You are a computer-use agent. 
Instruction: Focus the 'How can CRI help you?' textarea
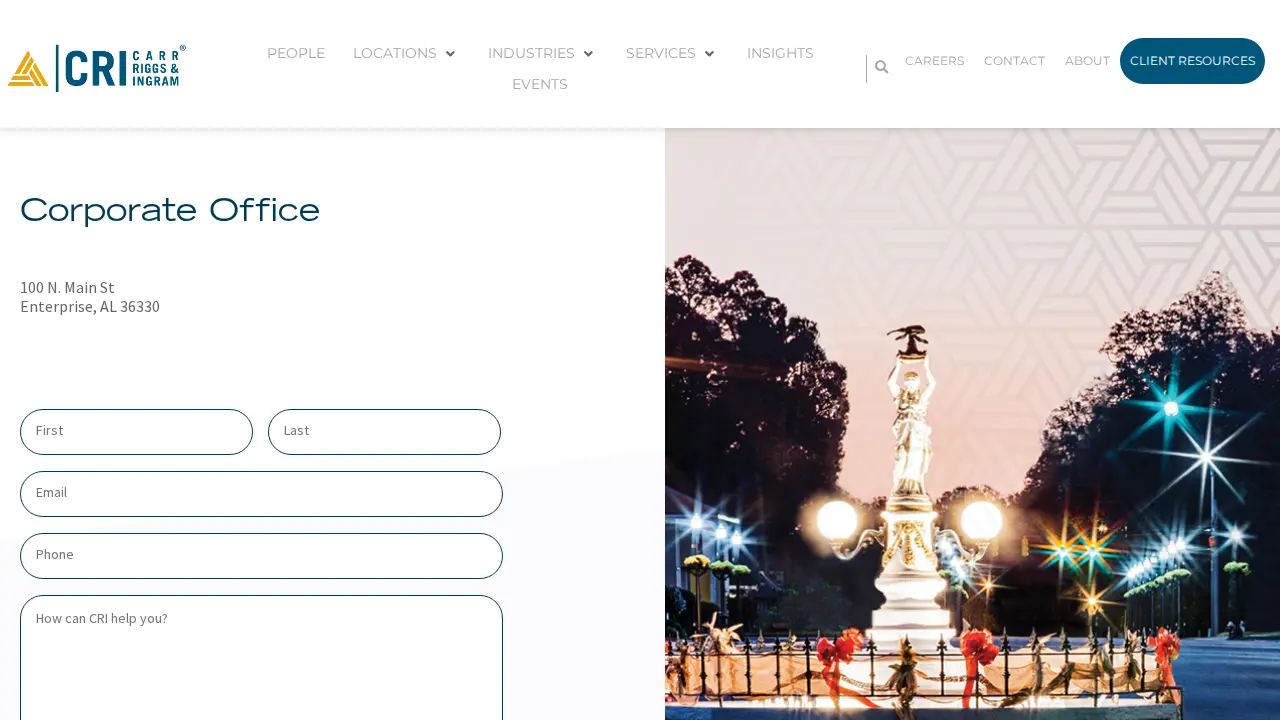[x=261, y=658]
